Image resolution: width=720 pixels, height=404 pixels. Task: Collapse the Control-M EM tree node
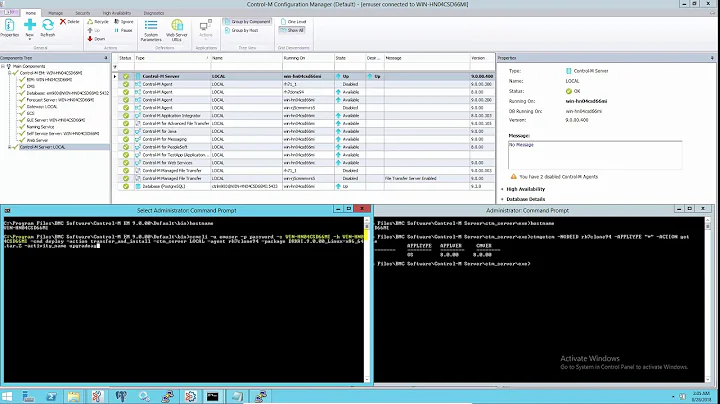point(10,73)
